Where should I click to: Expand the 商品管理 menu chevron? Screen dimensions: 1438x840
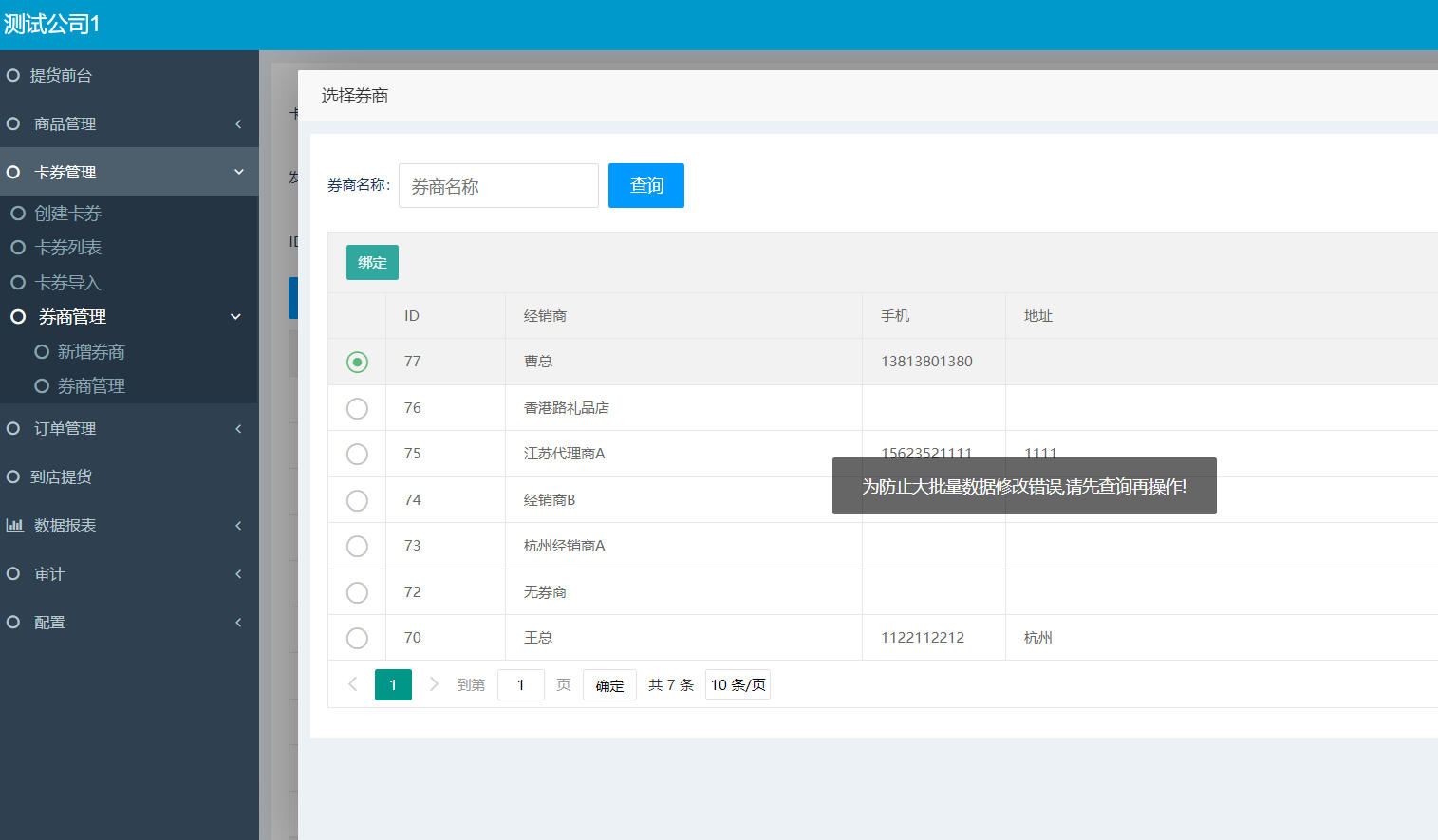click(238, 124)
